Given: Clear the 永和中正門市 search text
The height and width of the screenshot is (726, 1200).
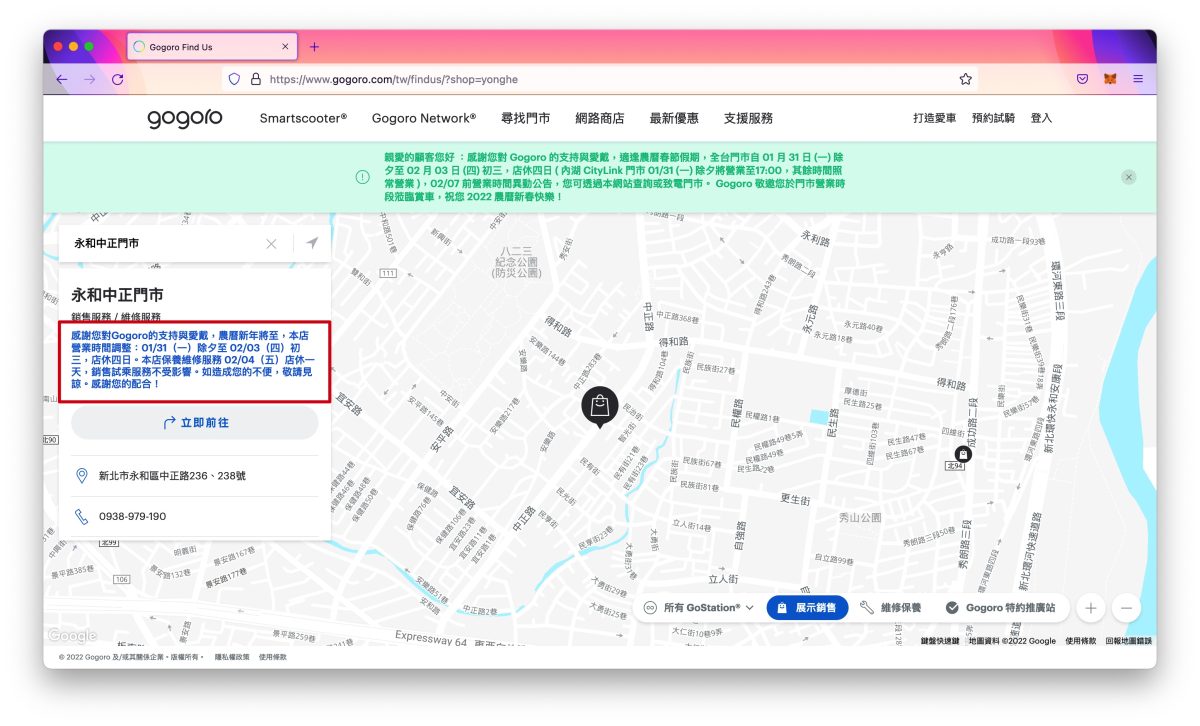Looking at the screenshot, I should click(x=271, y=243).
